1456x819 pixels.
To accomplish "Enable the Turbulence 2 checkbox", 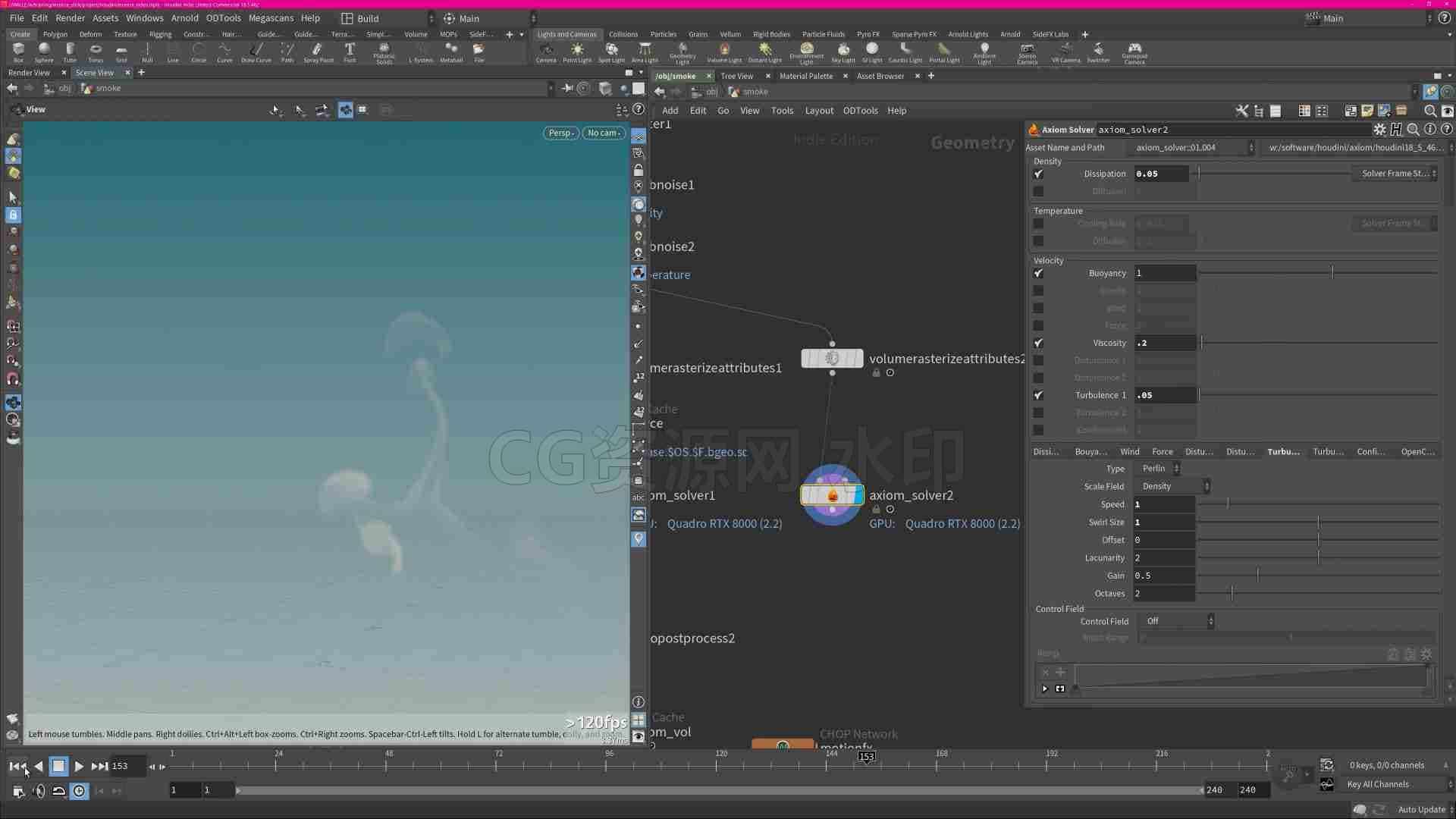I will (1038, 413).
